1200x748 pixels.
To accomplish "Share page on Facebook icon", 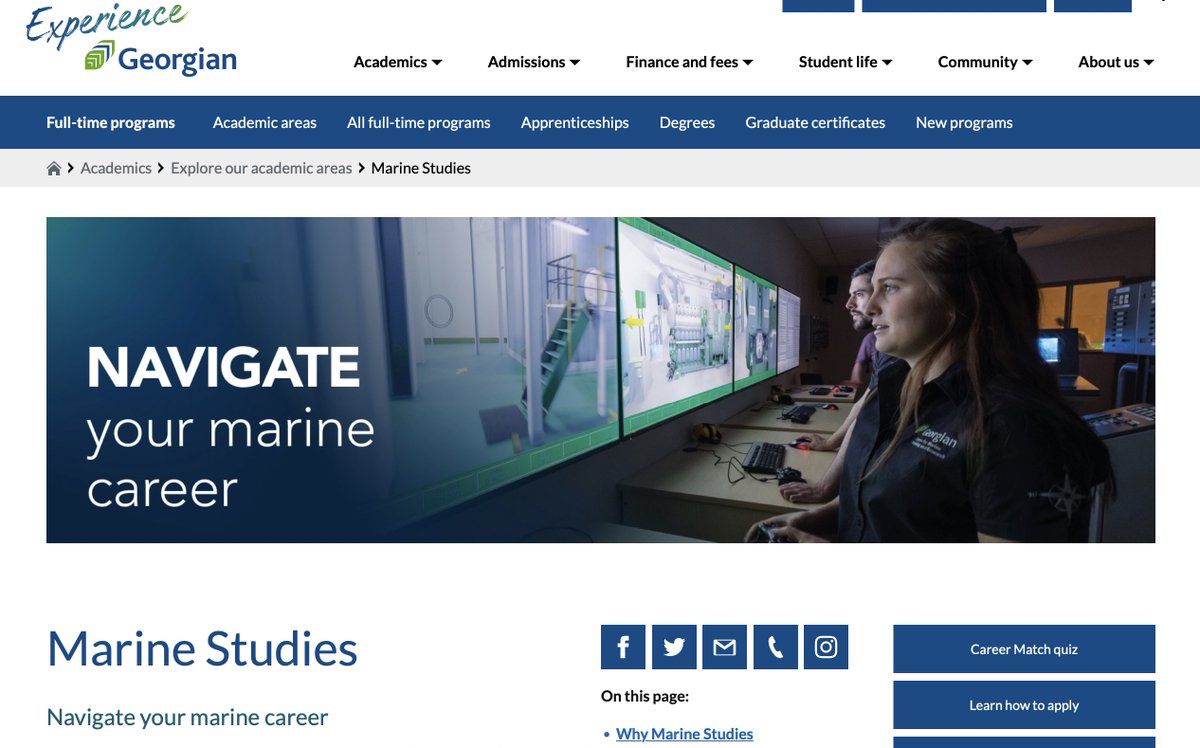I will pos(623,647).
